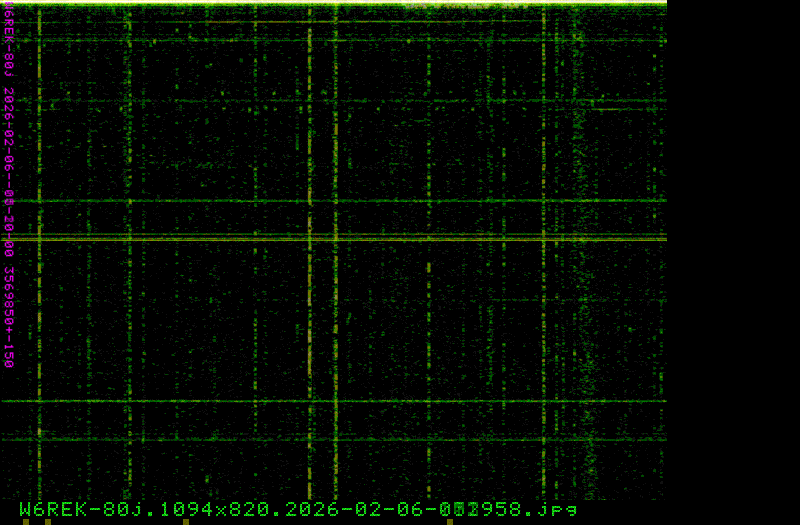Click the leftmost yellow marker on bottom edge
The height and width of the screenshot is (525, 800).
click(x=27, y=521)
